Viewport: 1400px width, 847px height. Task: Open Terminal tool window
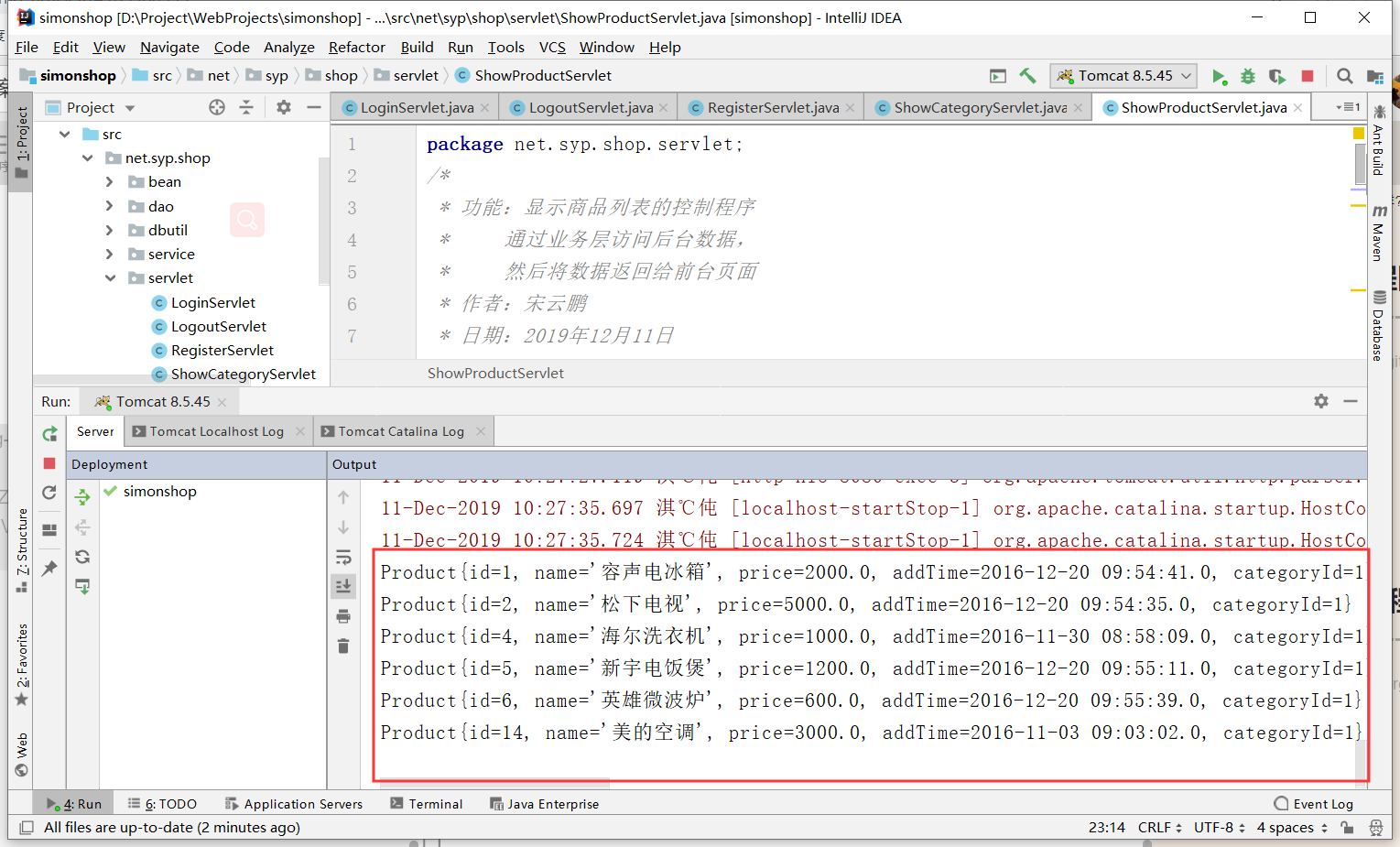(x=426, y=804)
